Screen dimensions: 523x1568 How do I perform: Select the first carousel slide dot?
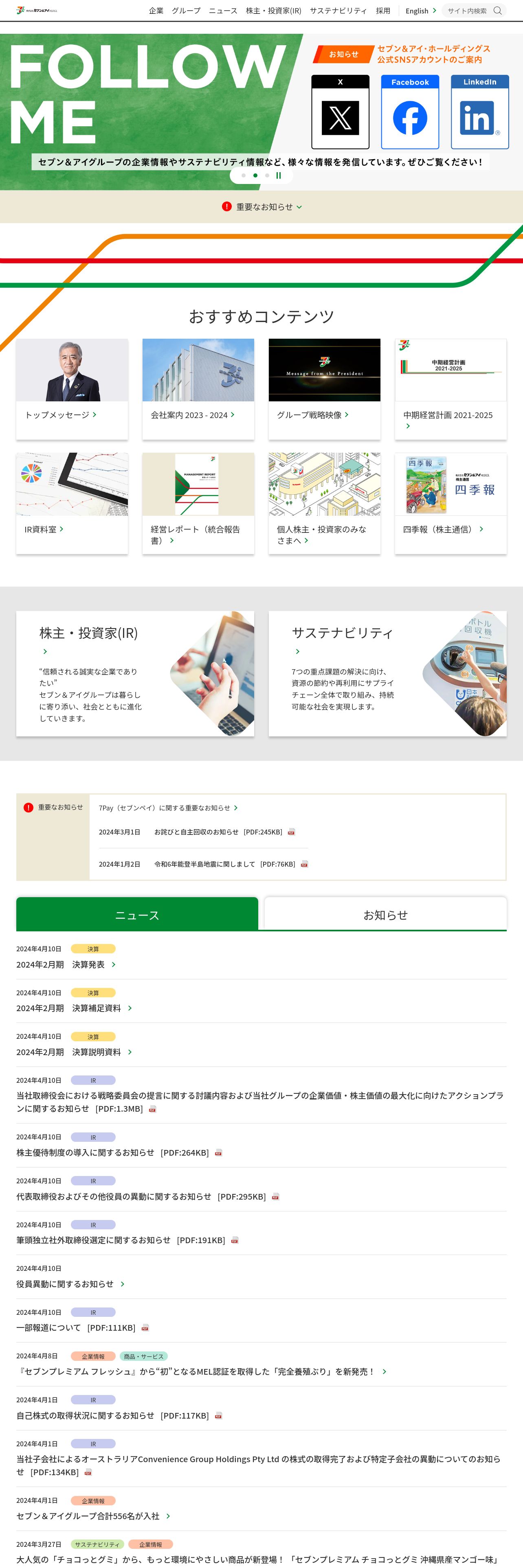tap(244, 175)
